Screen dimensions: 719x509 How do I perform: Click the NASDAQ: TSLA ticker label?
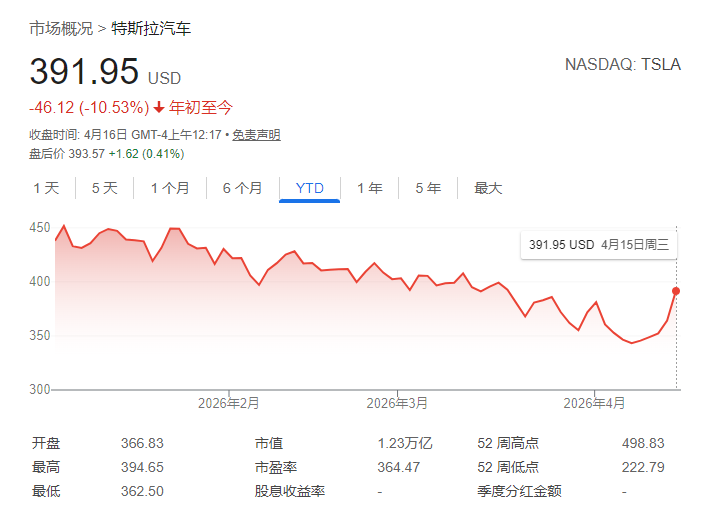click(622, 65)
